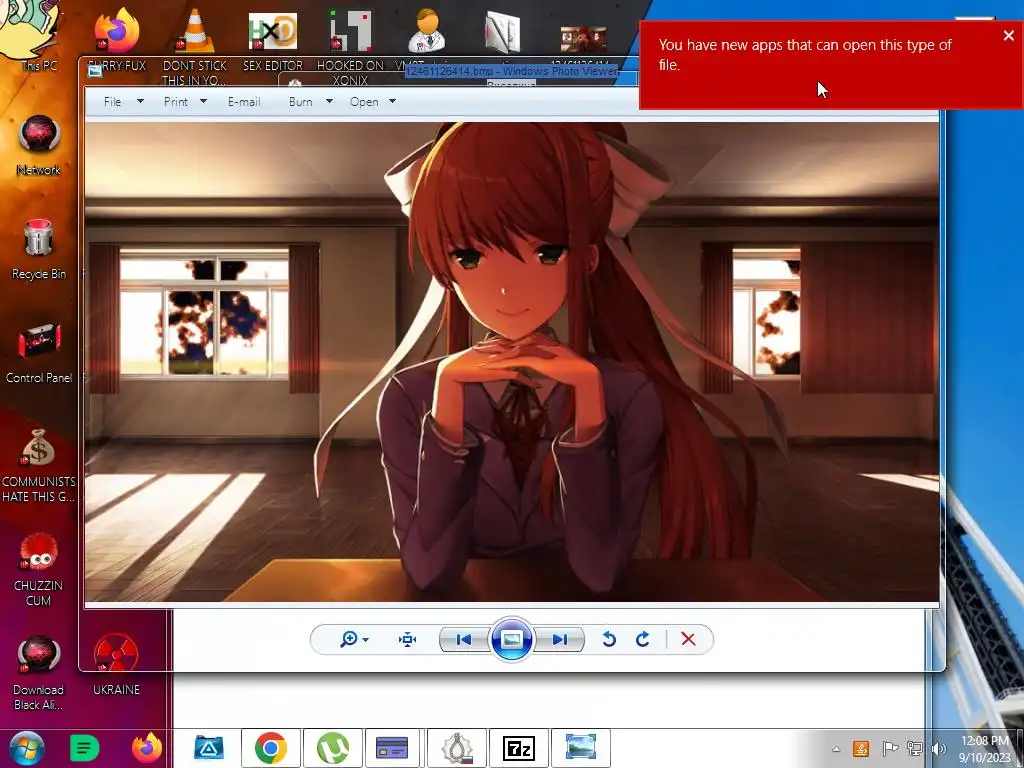Dismiss the red notification banner
1024x768 pixels.
[1008, 36]
